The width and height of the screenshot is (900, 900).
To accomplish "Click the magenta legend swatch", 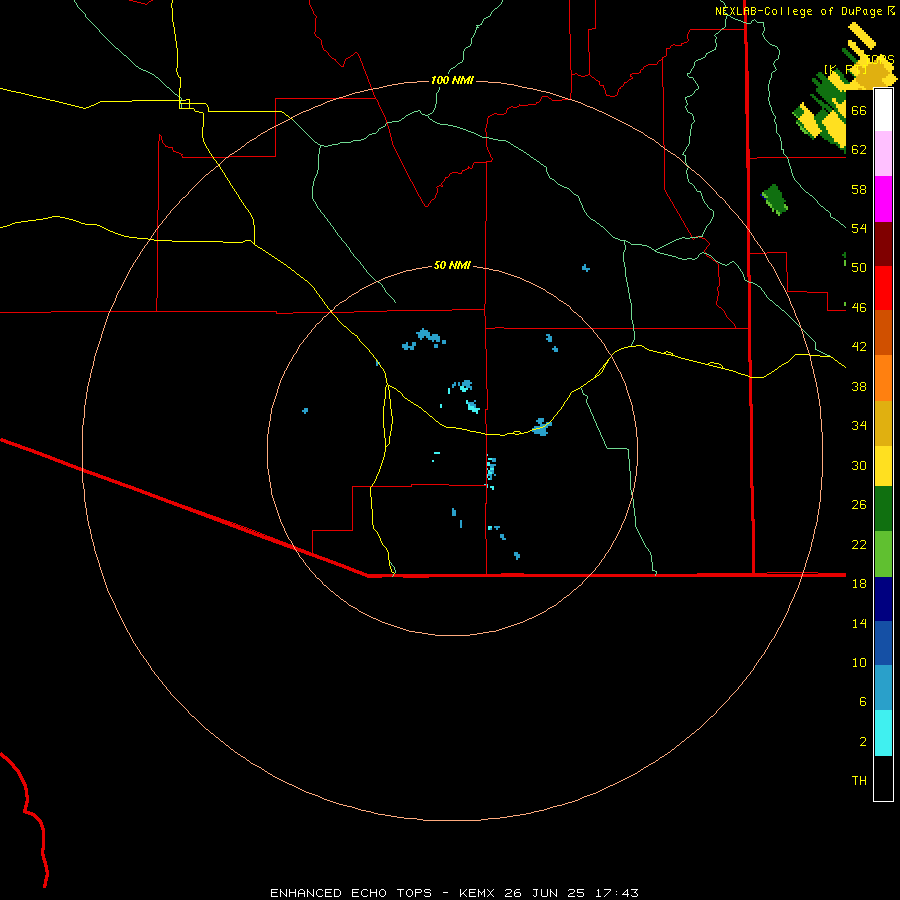I will tap(883, 199).
